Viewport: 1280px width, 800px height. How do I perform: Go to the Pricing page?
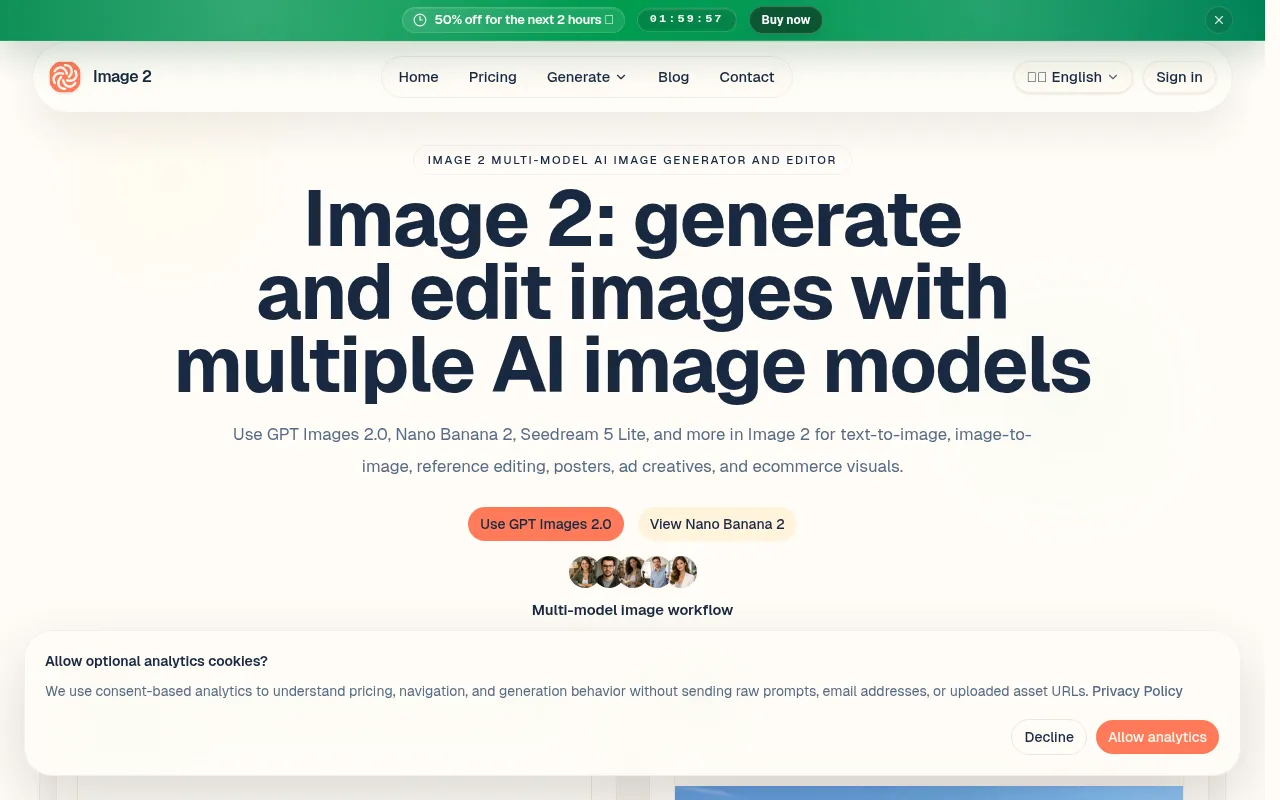(493, 77)
